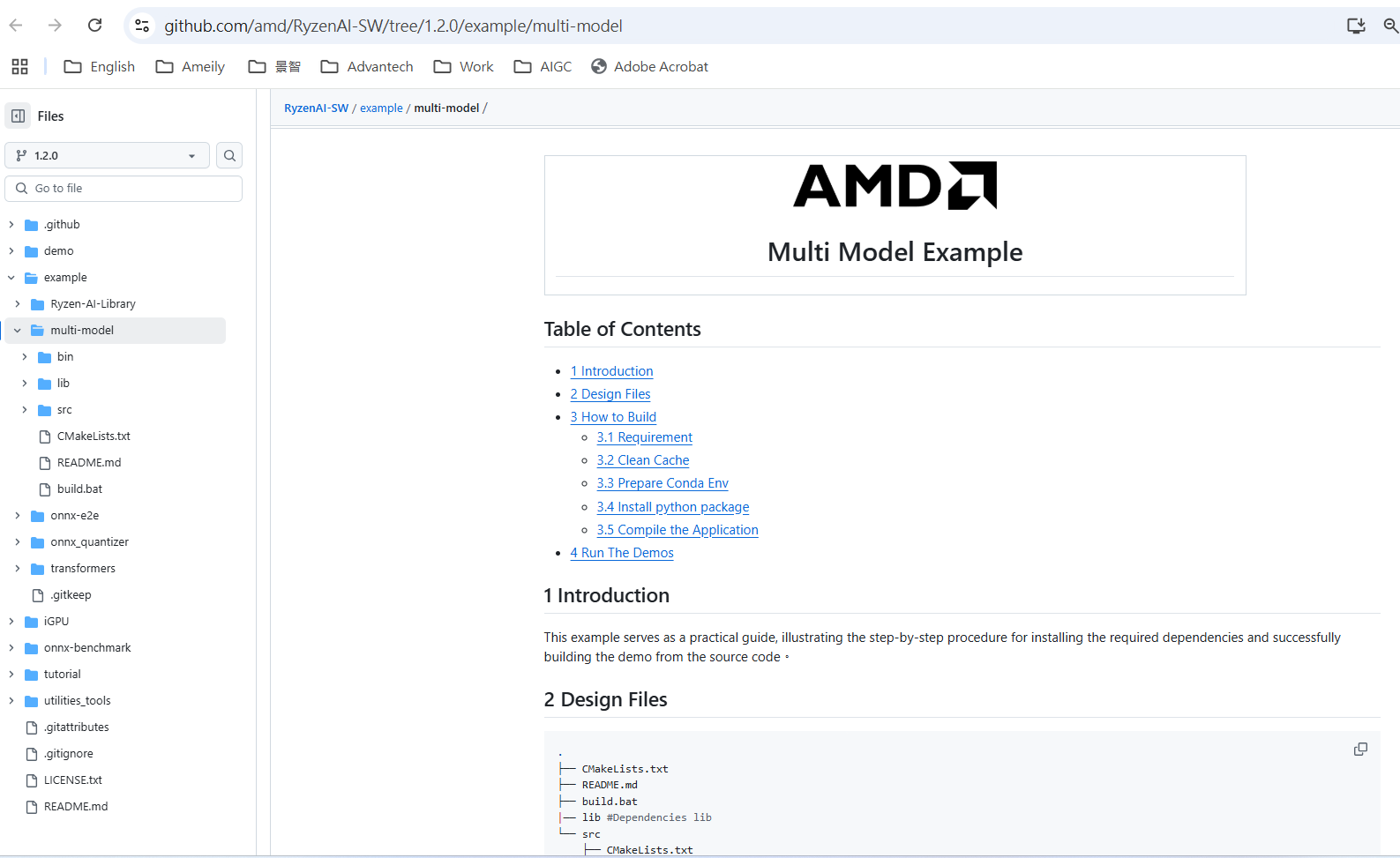Collapse the multi-model folder in tree
This screenshot has height=858, width=1400.
[x=18, y=331]
